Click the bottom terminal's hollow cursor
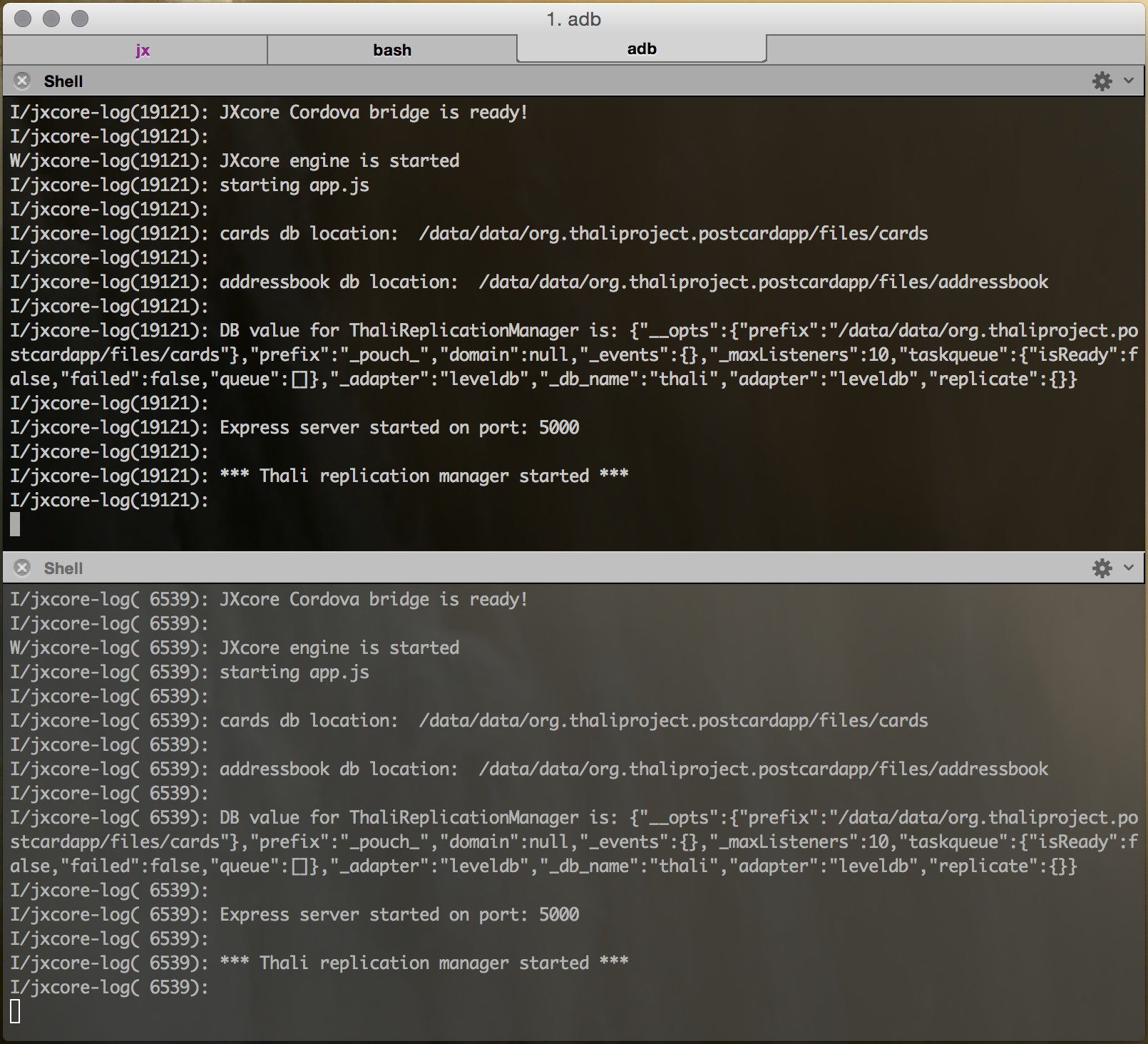 click(x=15, y=1011)
